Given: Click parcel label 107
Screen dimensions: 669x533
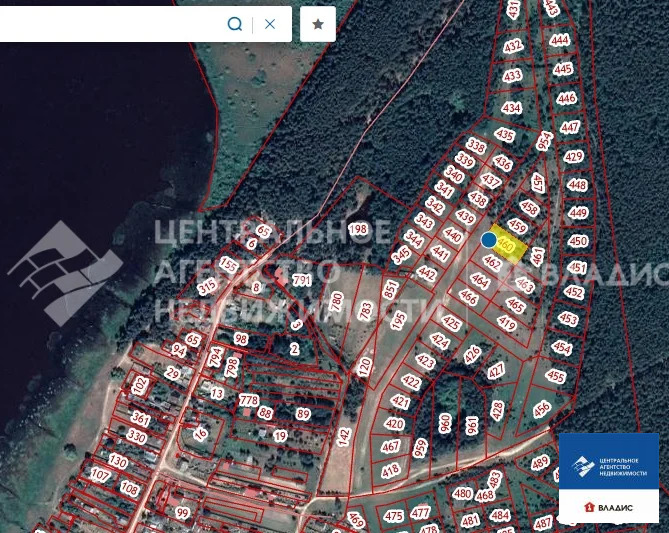Looking at the screenshot, I should point(100,475).
